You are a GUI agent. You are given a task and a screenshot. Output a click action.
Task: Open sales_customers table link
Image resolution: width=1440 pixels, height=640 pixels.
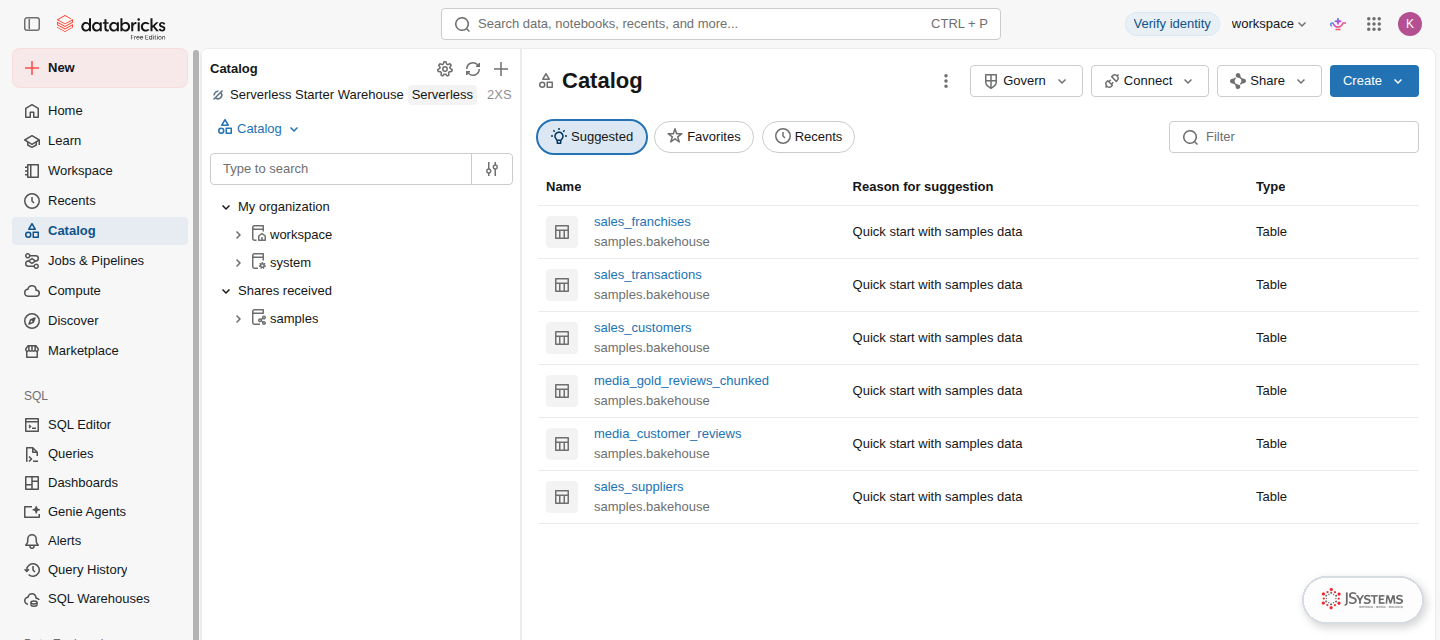(x=643, y=328)
